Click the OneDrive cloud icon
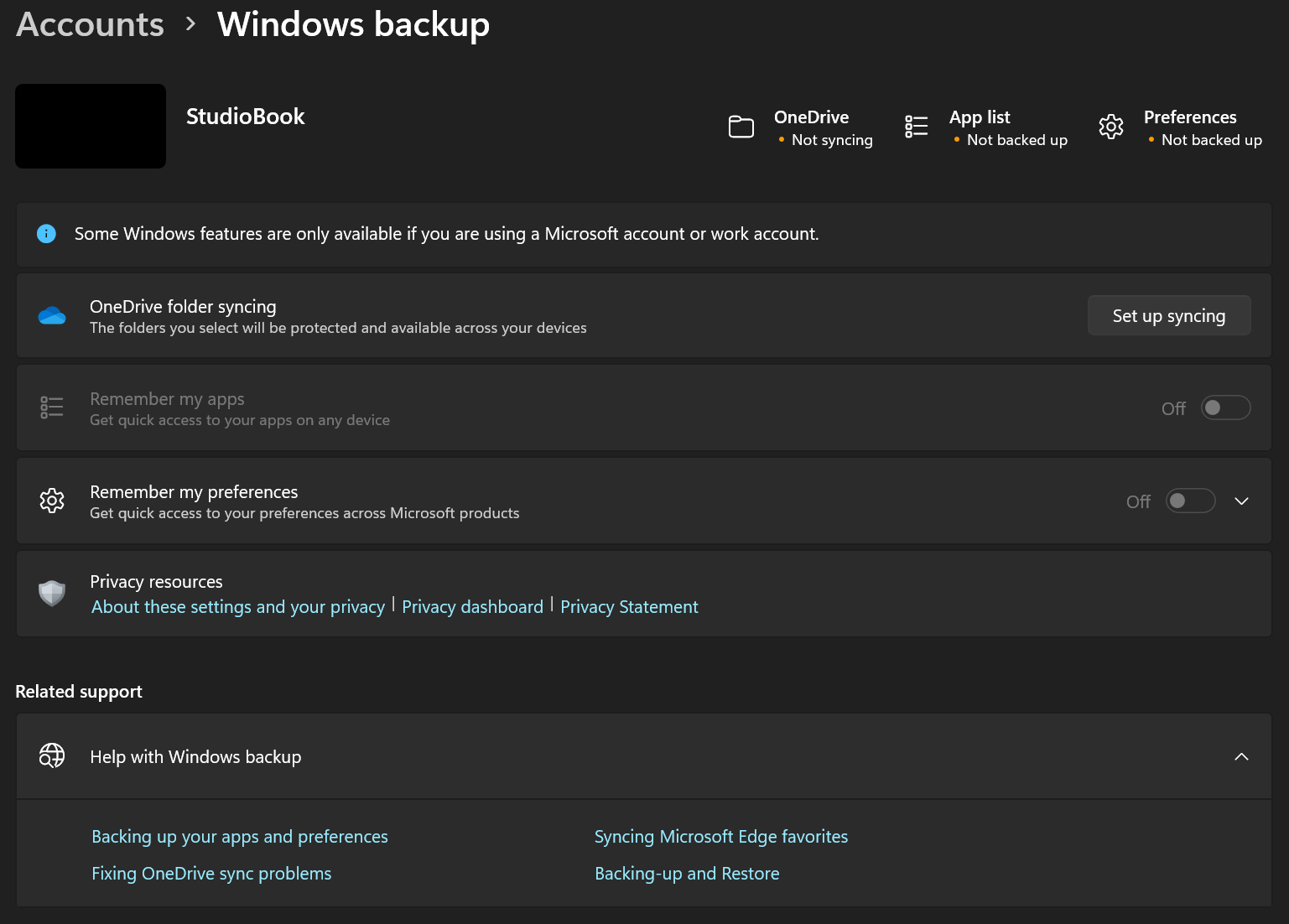The image size is (1289, 924). tap(52, 315)
